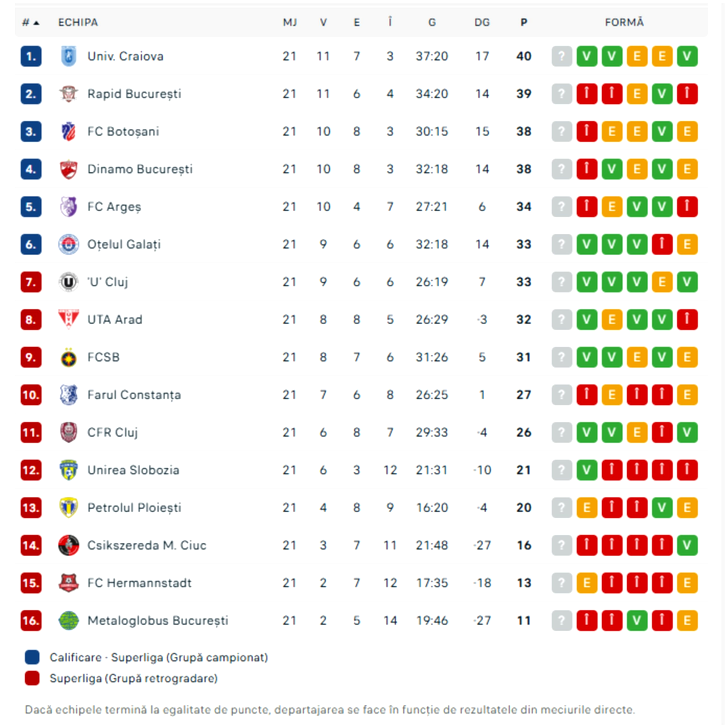The width and height of the screenshot is (728, 728).
Task: Open the Oțelul Galați team link
Action: pos(124,244)
